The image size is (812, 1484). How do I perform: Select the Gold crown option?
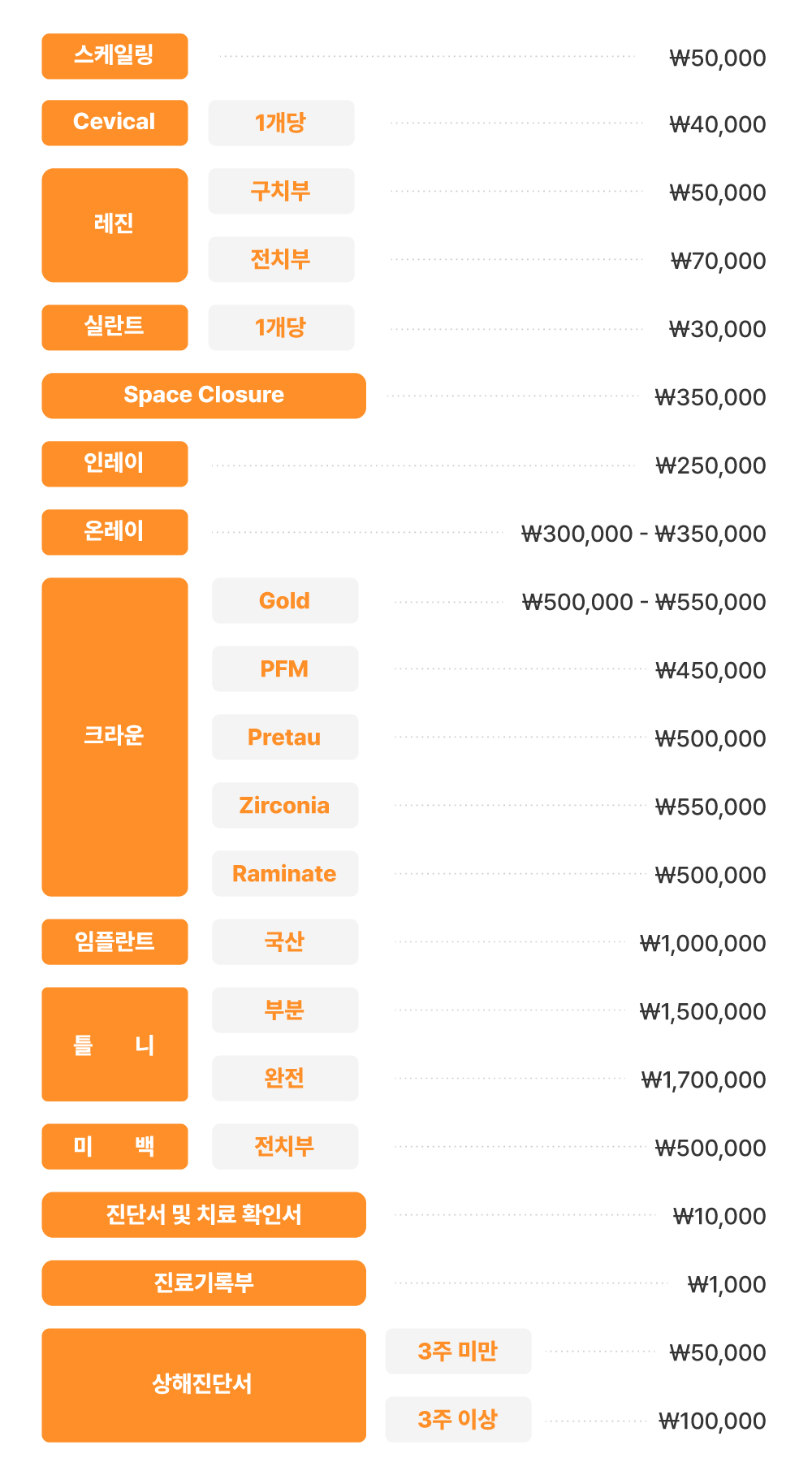pyautogui.click(x=285, y=600)
